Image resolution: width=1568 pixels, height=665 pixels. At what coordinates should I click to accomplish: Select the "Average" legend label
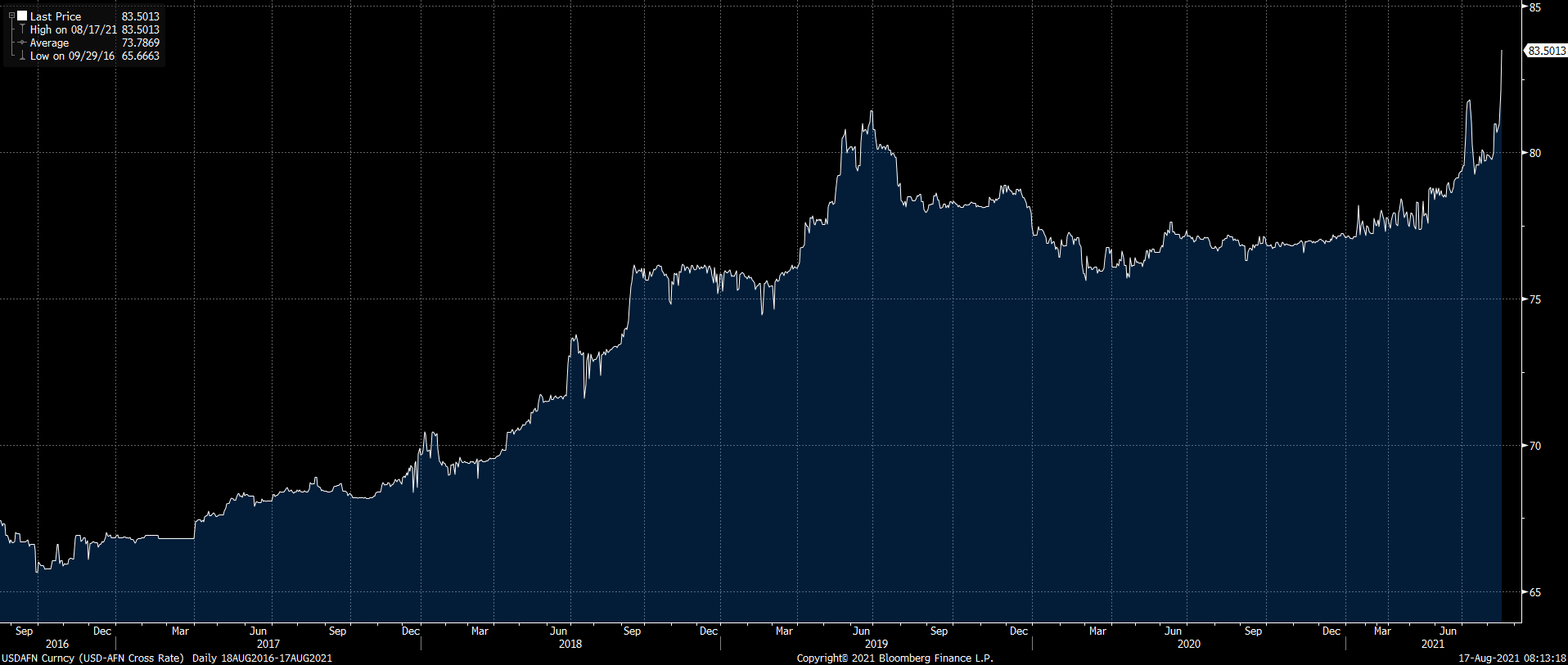tap(49, 43)
